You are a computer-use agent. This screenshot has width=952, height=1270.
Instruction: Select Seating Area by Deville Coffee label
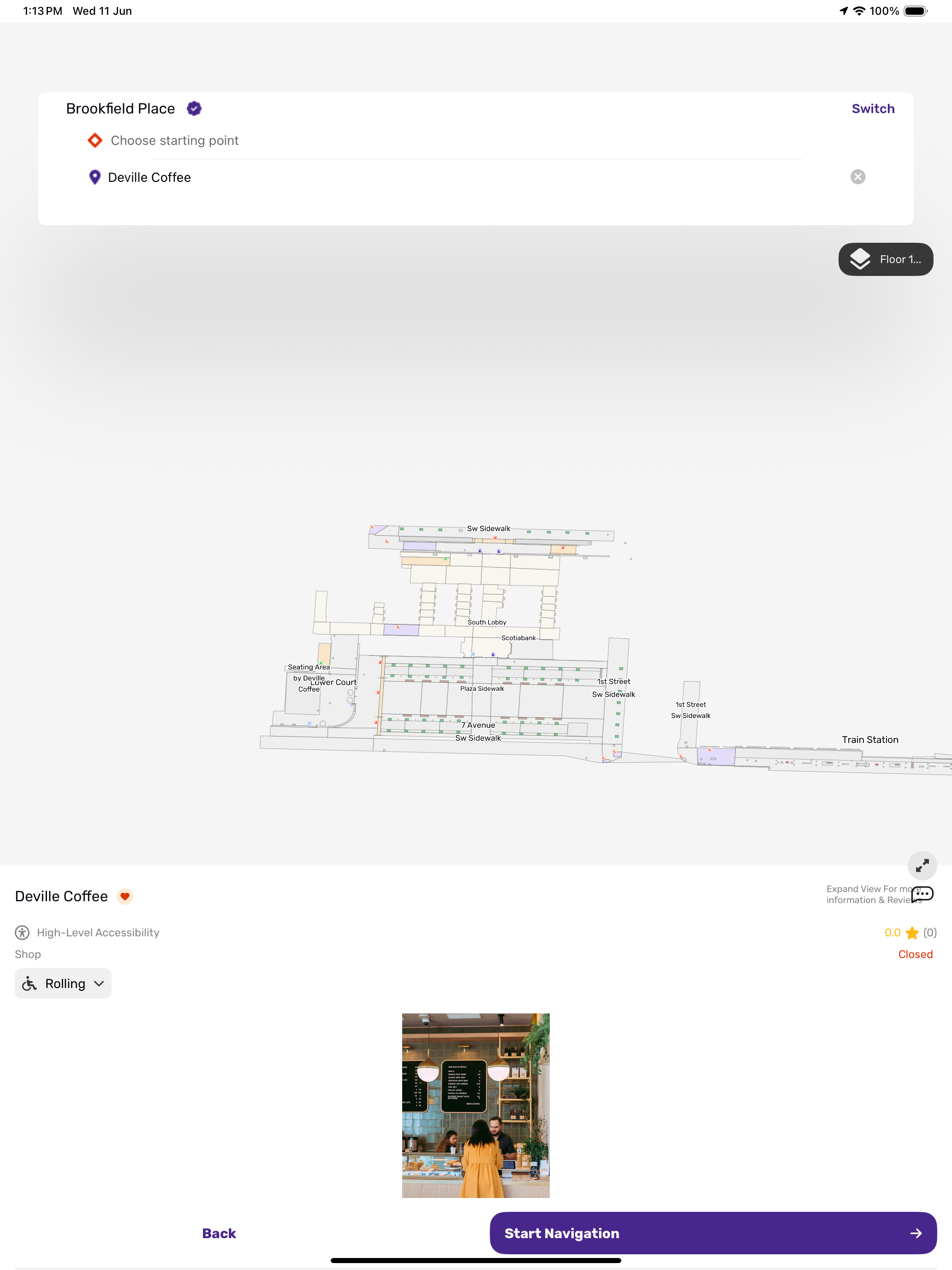(x=309, y=678)
